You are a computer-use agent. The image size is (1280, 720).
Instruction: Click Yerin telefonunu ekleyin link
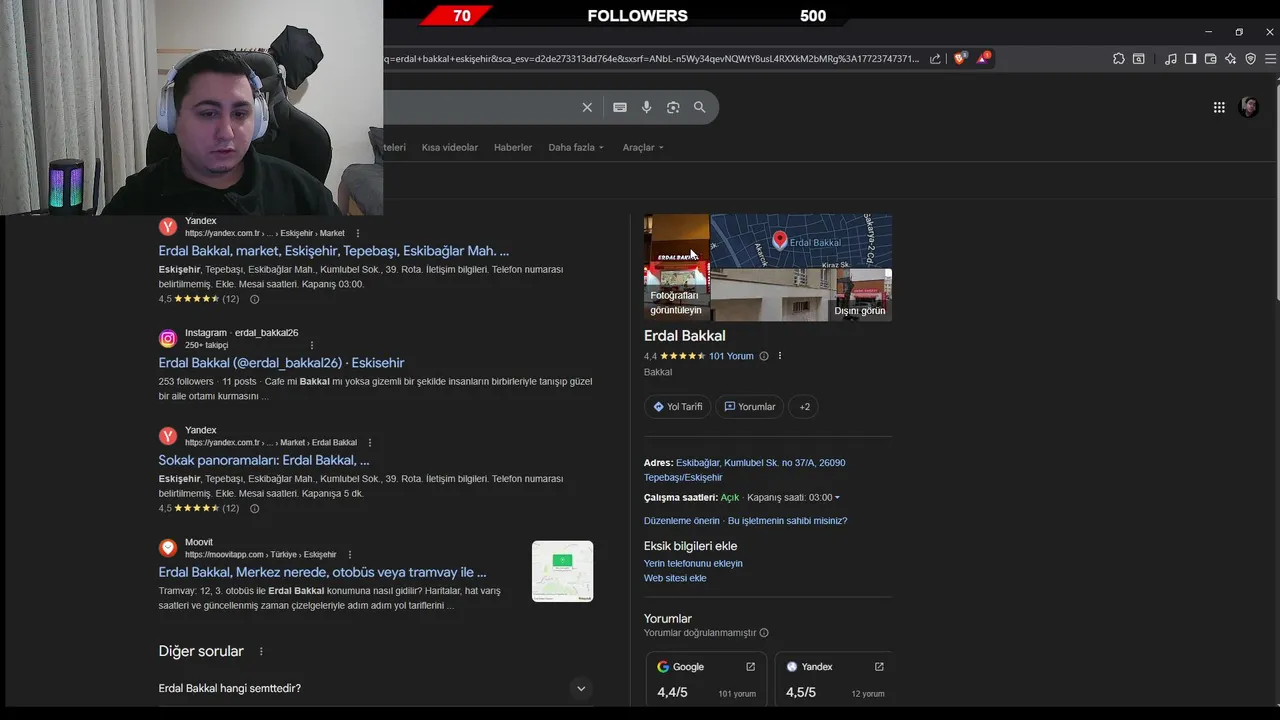[x=693, y=564]
